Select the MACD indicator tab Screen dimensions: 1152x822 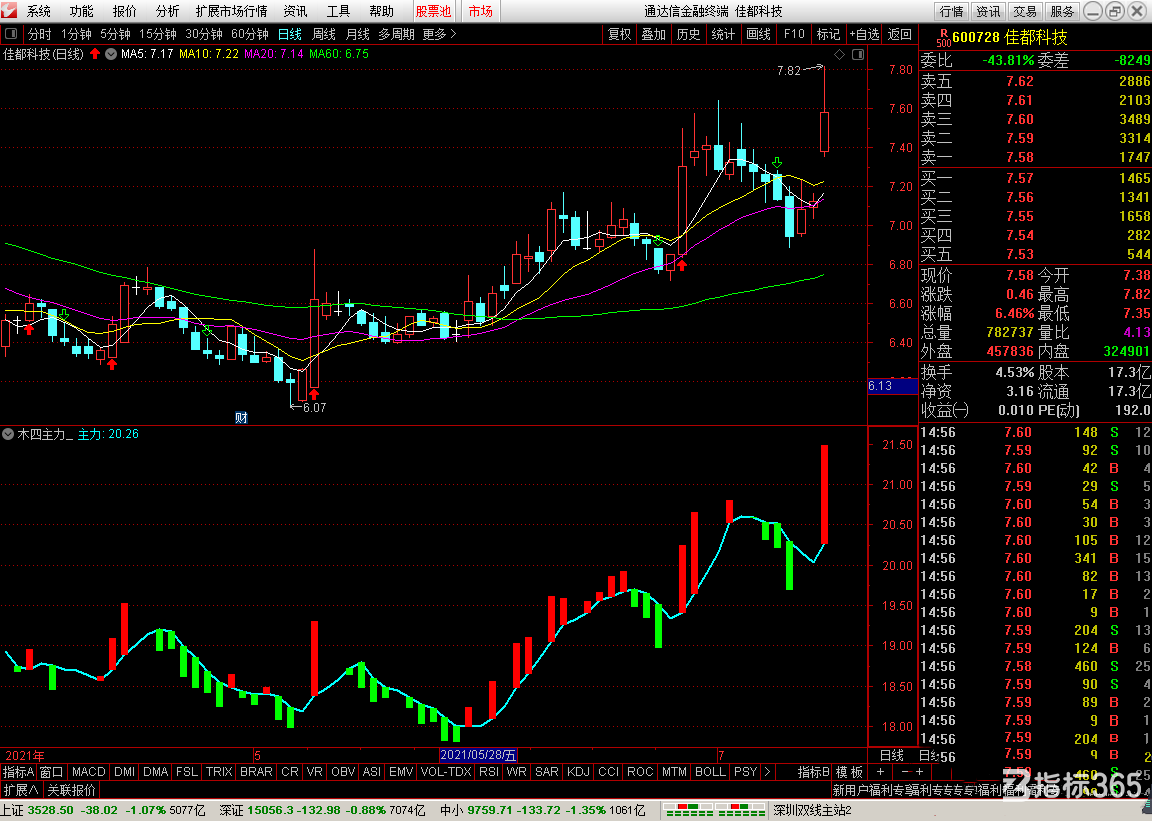[x=89, y=771]
